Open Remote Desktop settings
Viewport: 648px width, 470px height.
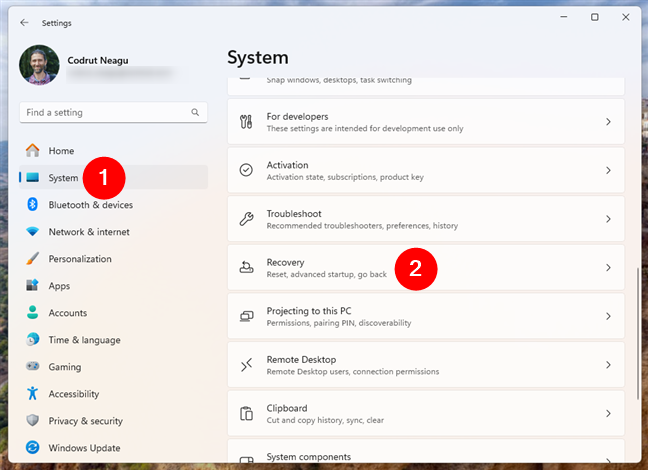[426, 365]
